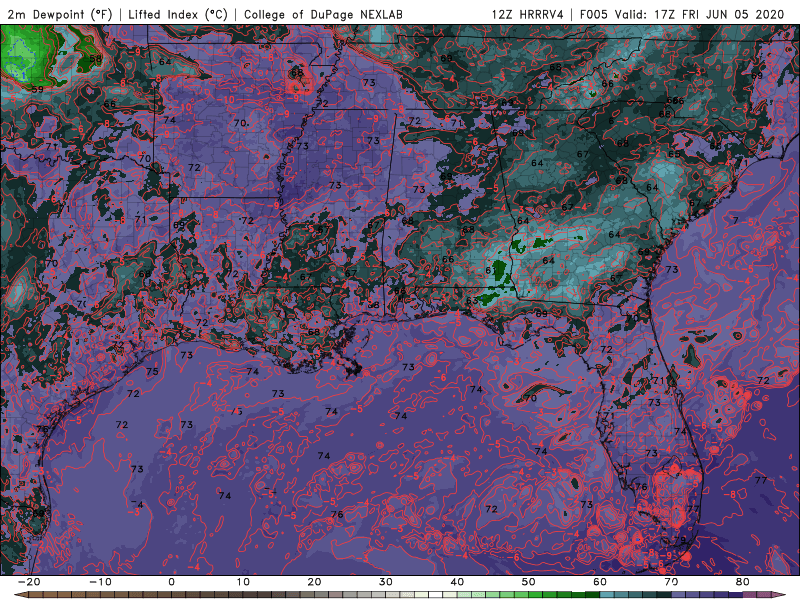This screenshot has height=600, width=800.
Task: Click the "0" color scale label
Action: [171, 582]
